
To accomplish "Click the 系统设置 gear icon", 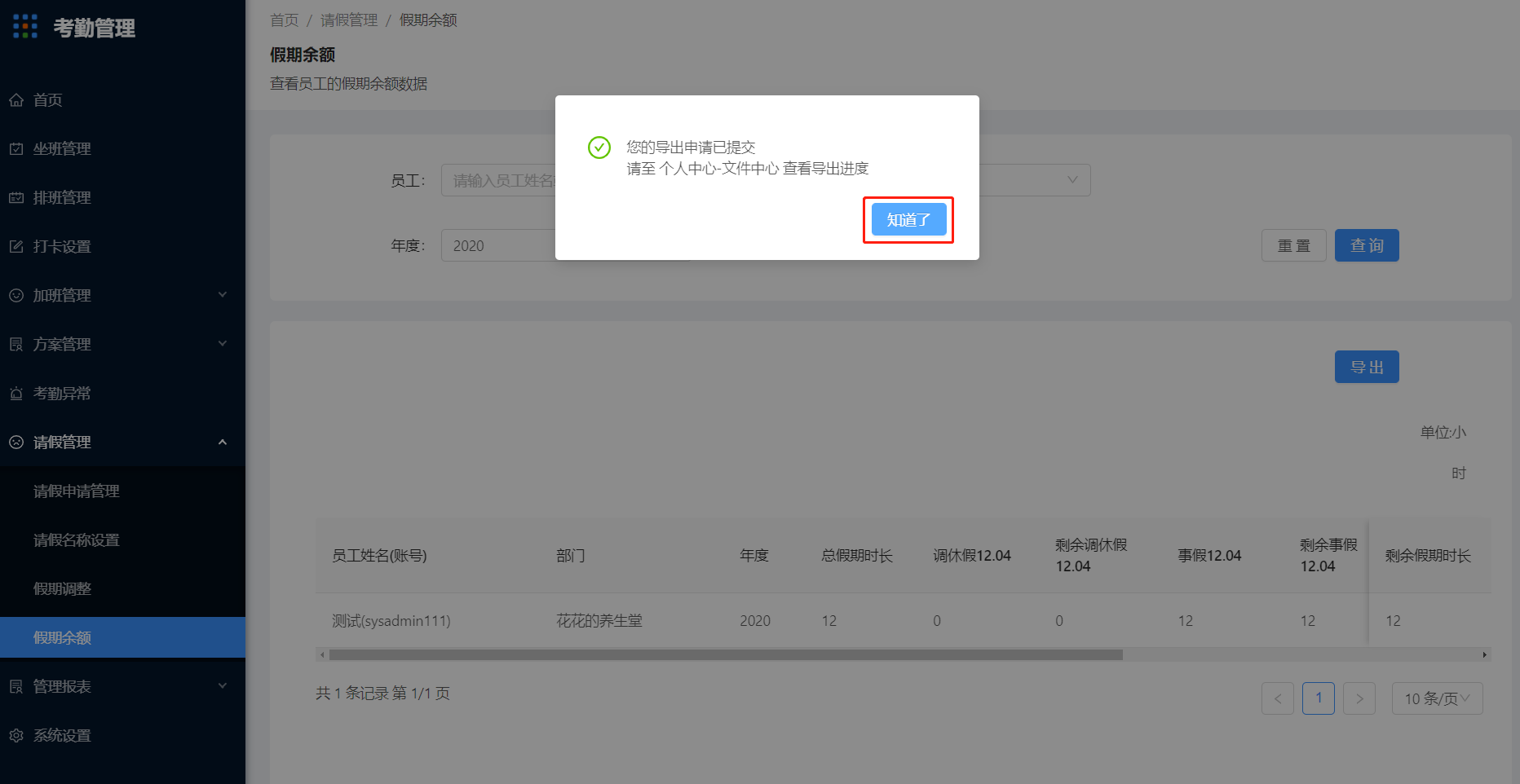I will click(x=16, y=736).
